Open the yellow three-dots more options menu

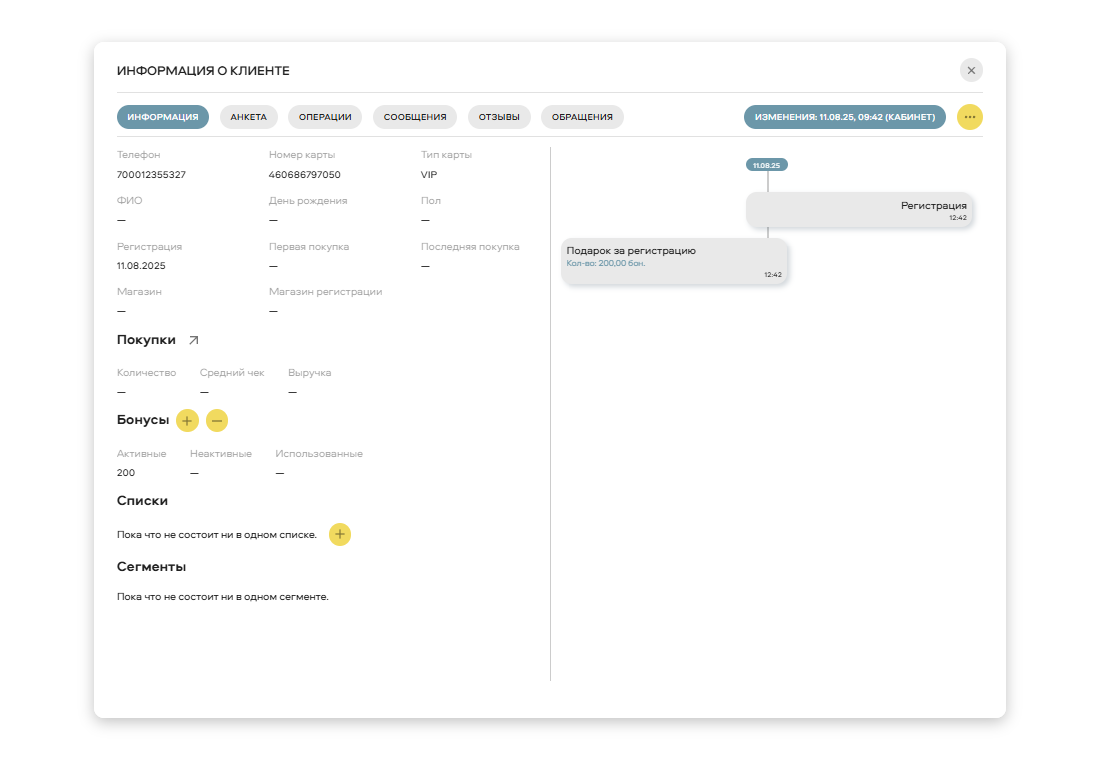(970, 117)
